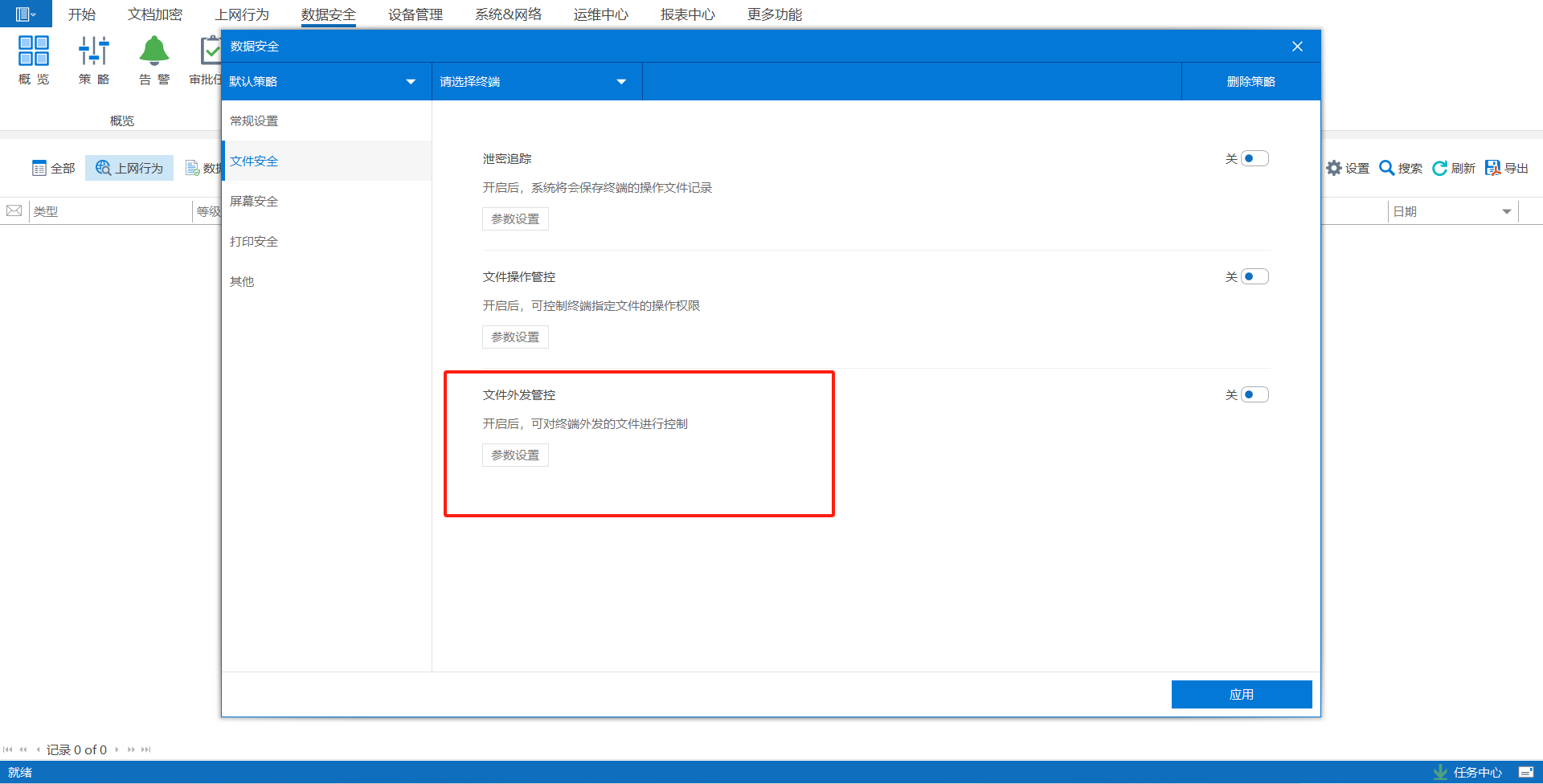
Task: Open 任务中心 in the status bar
Action: (x=1468, y=773)
